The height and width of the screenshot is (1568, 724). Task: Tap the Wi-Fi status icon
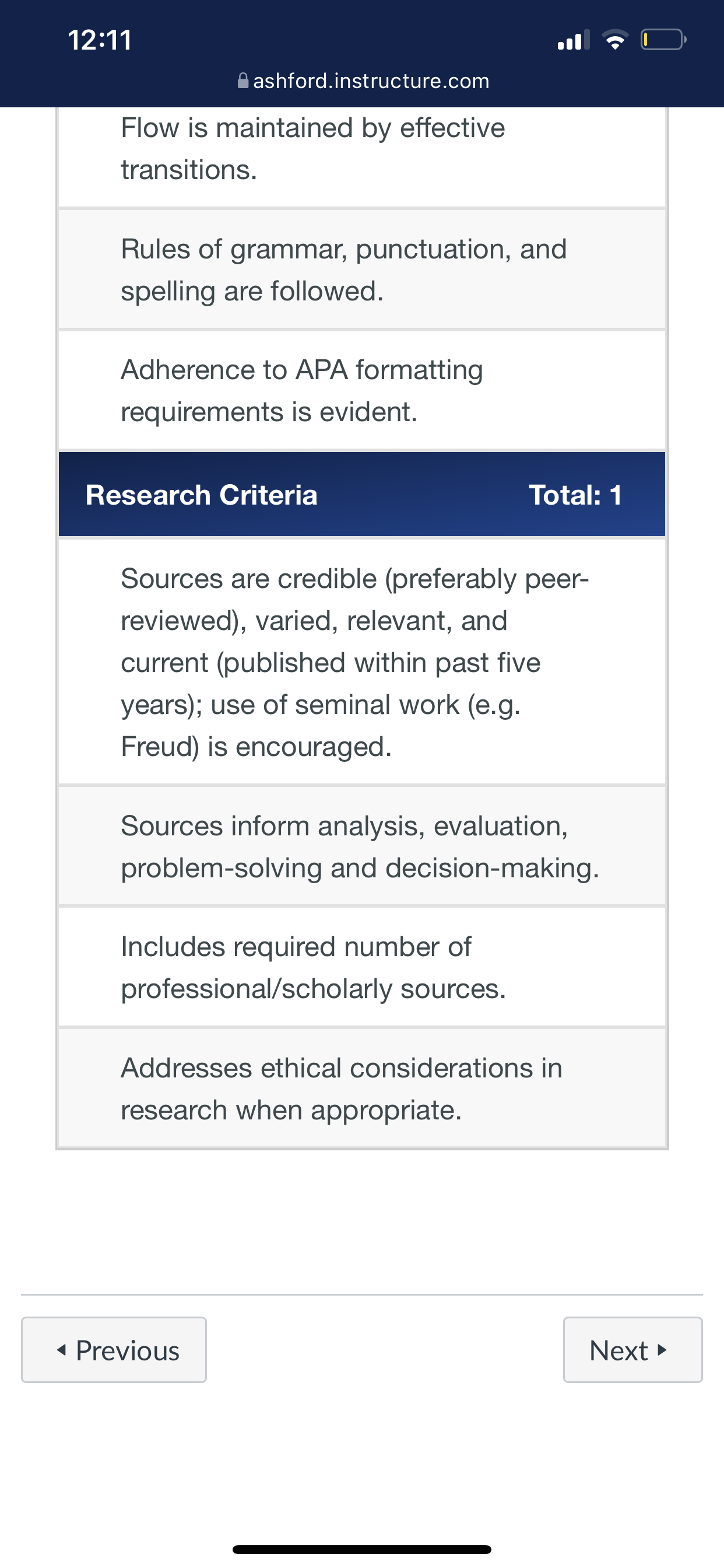pyautogui.click(x=614, y=40)
